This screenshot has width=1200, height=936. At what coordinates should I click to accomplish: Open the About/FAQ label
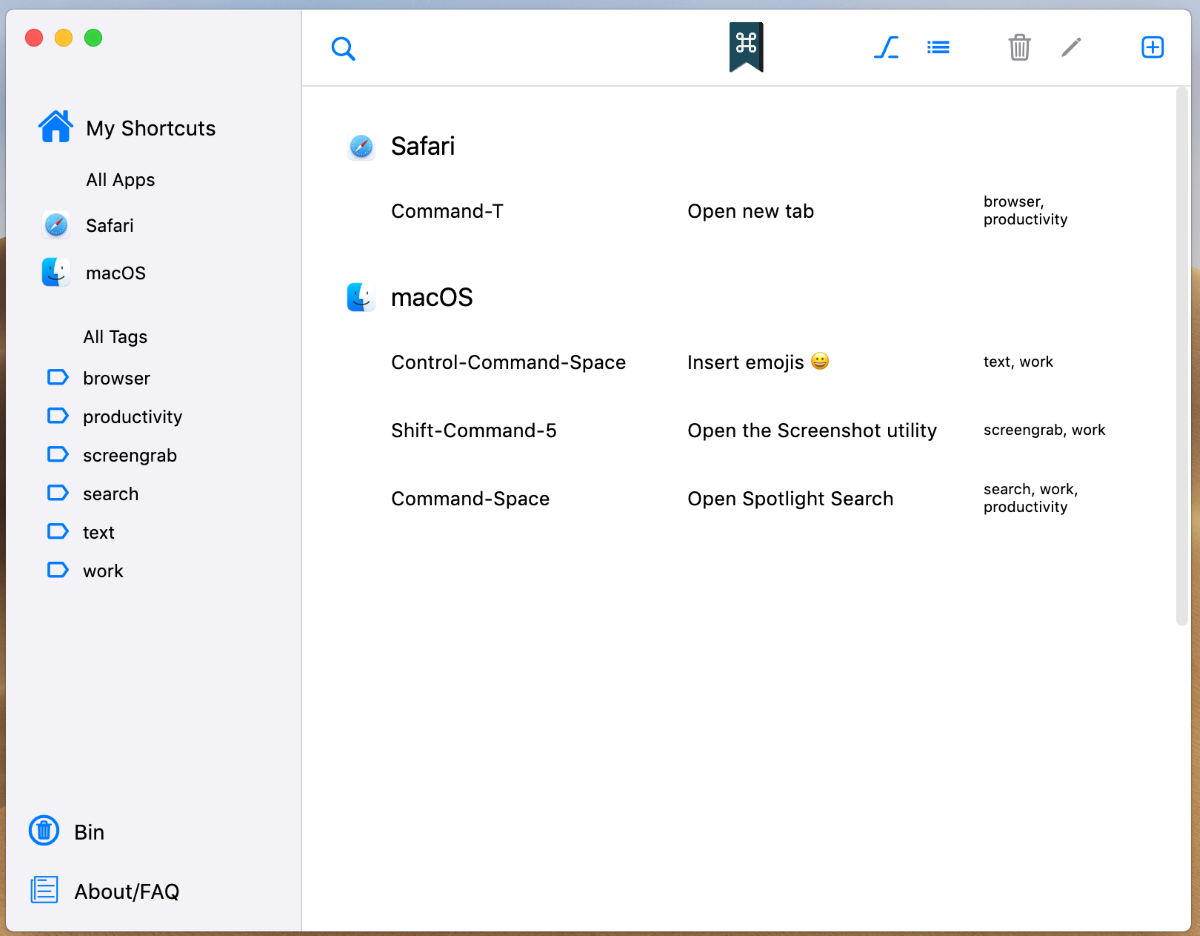pos(127,891)
